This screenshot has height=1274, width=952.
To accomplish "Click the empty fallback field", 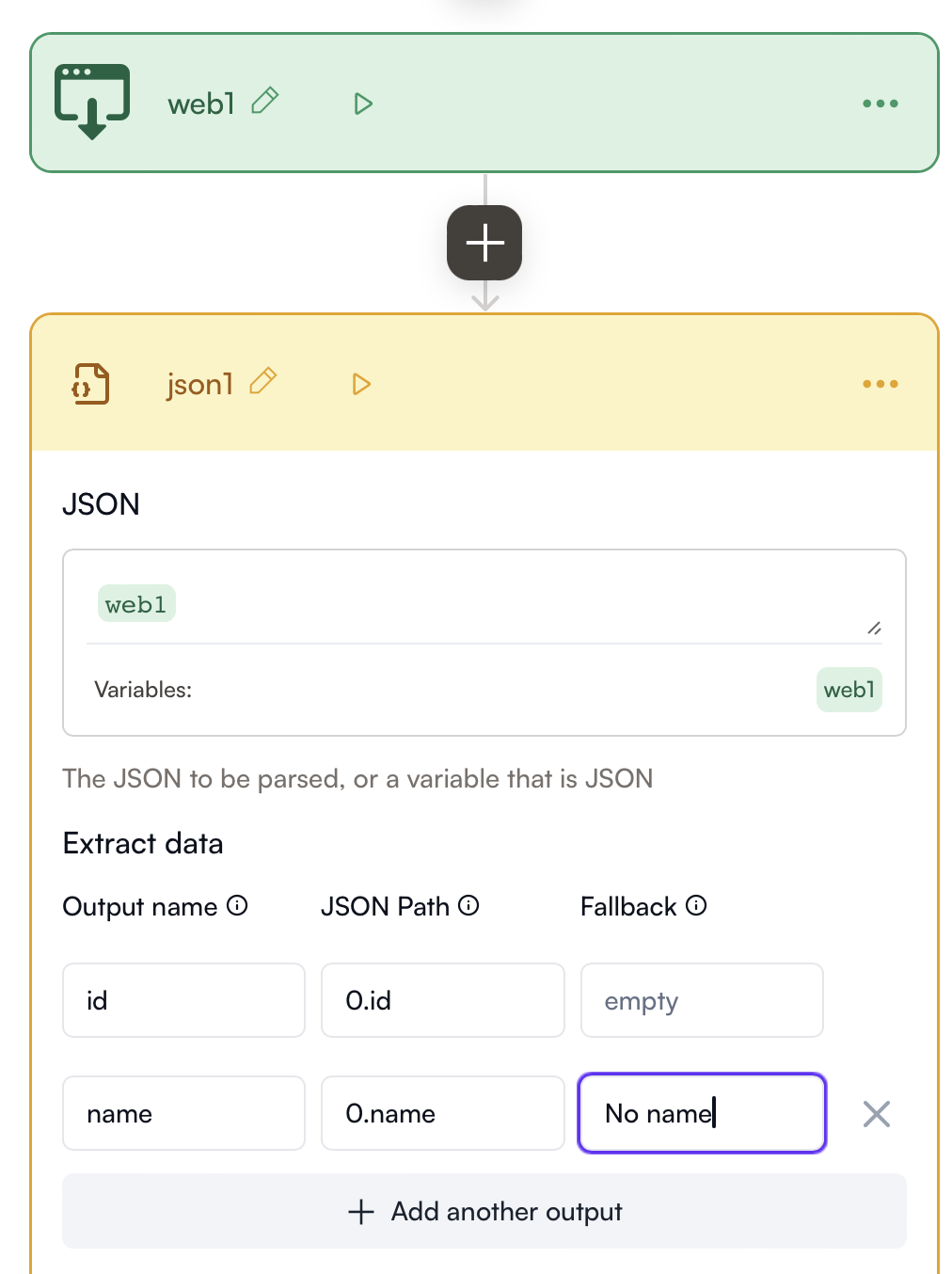I will (x=702, y=1000).
